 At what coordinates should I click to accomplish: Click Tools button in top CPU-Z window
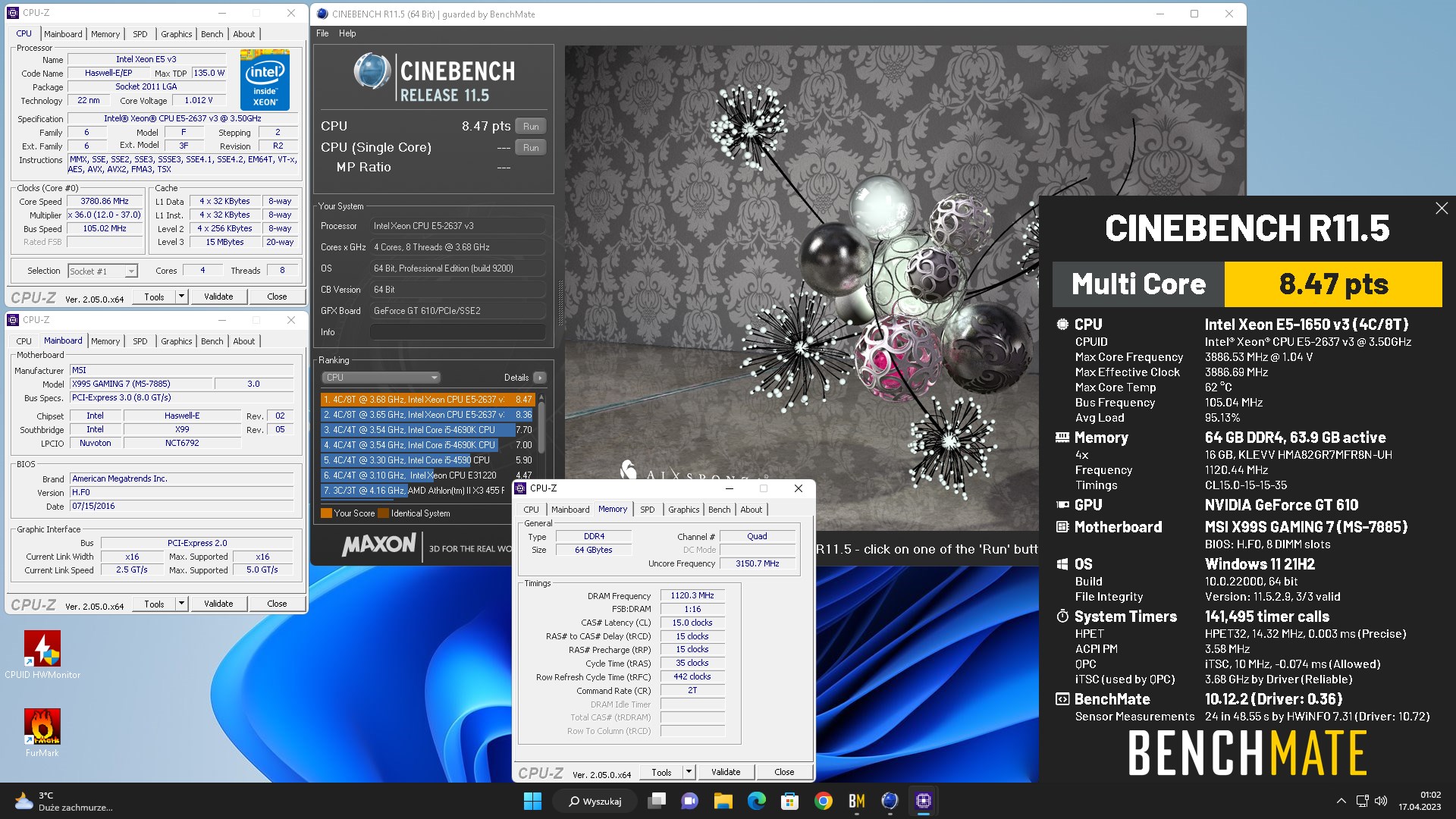(x=154, y=297)
